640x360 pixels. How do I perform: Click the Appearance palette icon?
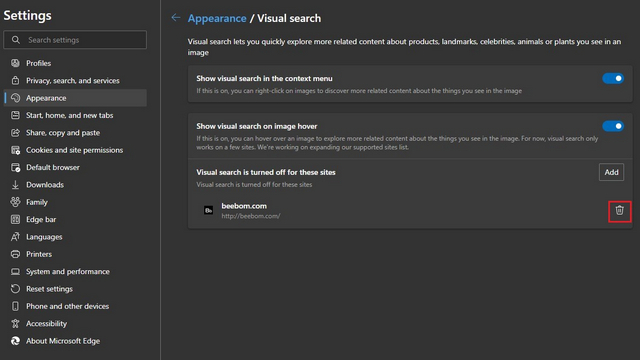tap(16, 98)
